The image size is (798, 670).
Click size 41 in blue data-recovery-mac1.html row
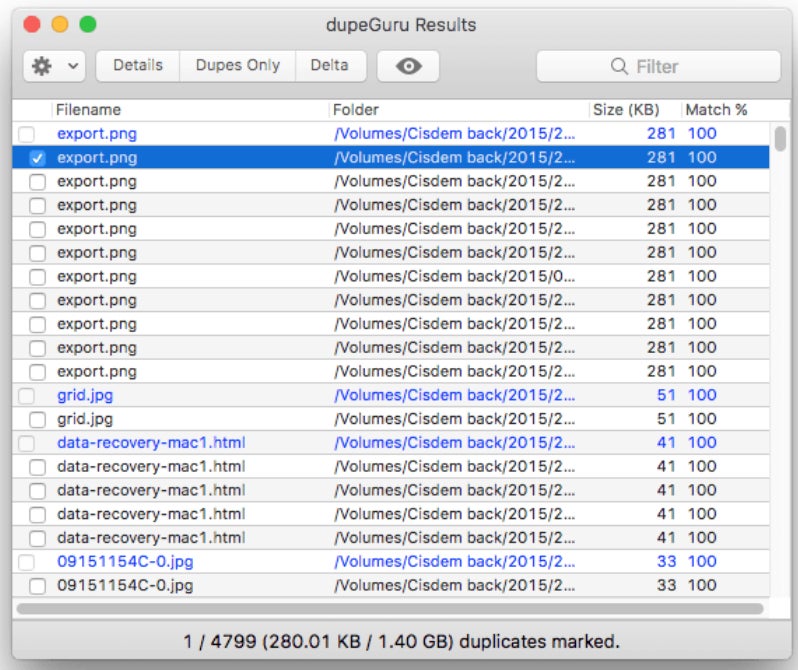click(x=666, y=443)
